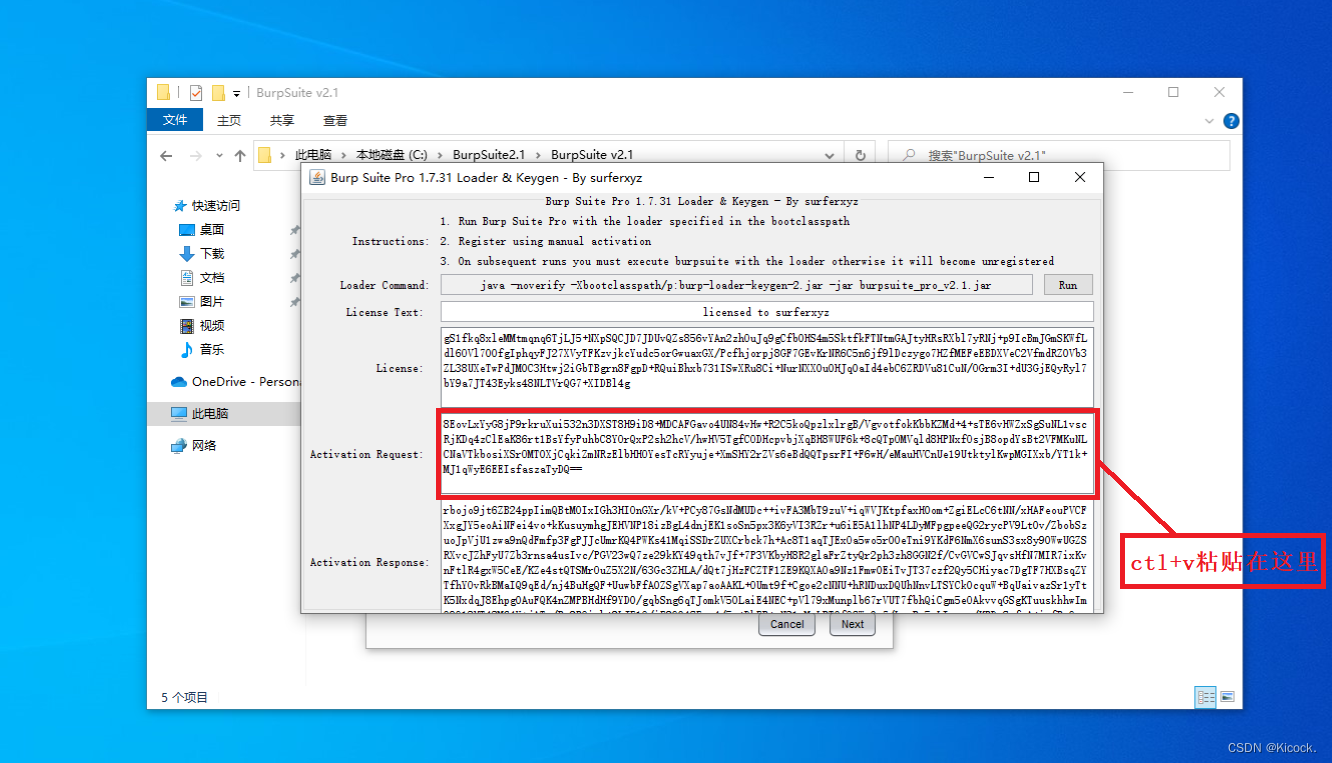Open the 文件 menu tab in Explorer
Viewport: 1332px width, 763px height.
point(175,120)
